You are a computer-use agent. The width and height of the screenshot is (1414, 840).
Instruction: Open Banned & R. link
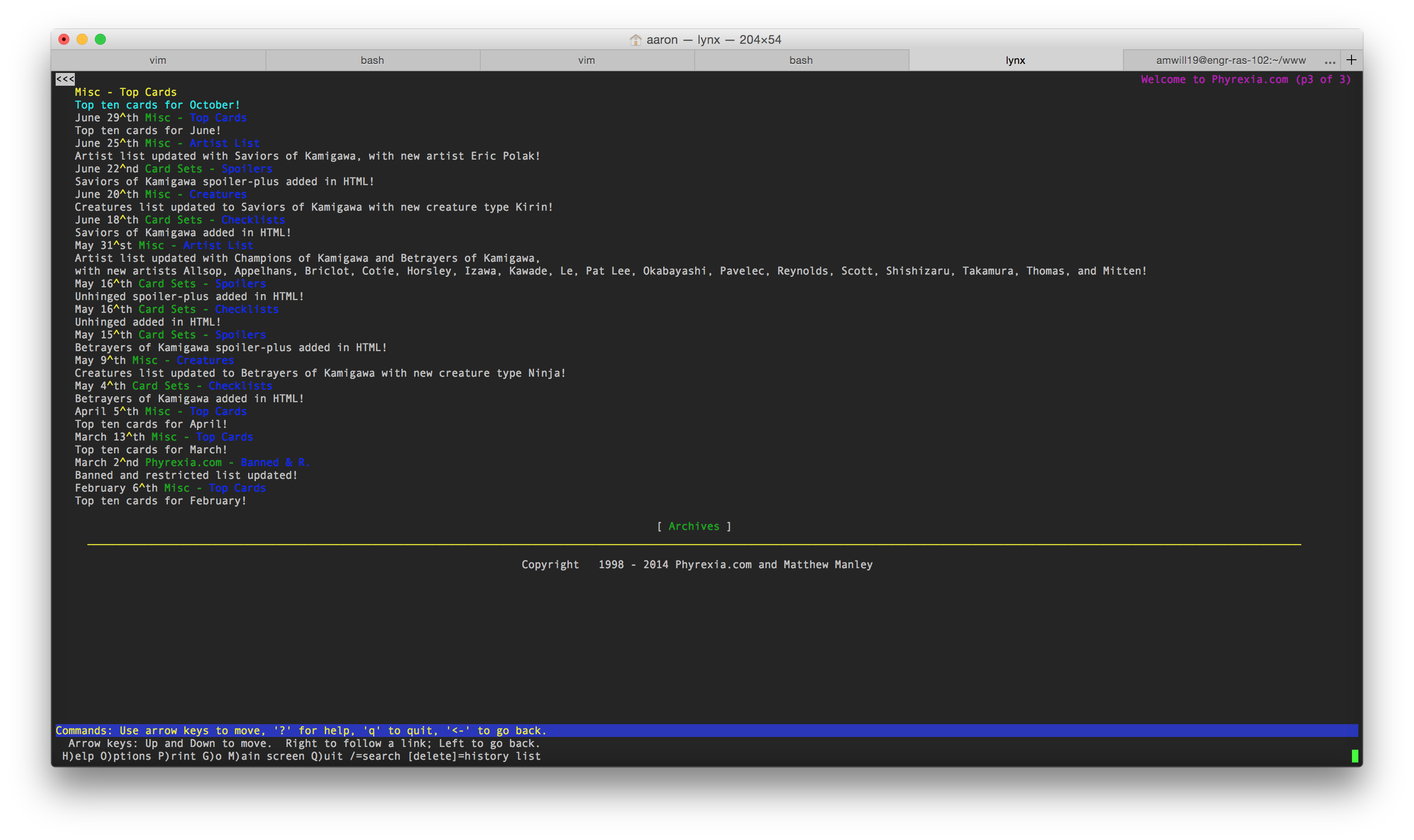pyautogui.click(x=275, y=462)
